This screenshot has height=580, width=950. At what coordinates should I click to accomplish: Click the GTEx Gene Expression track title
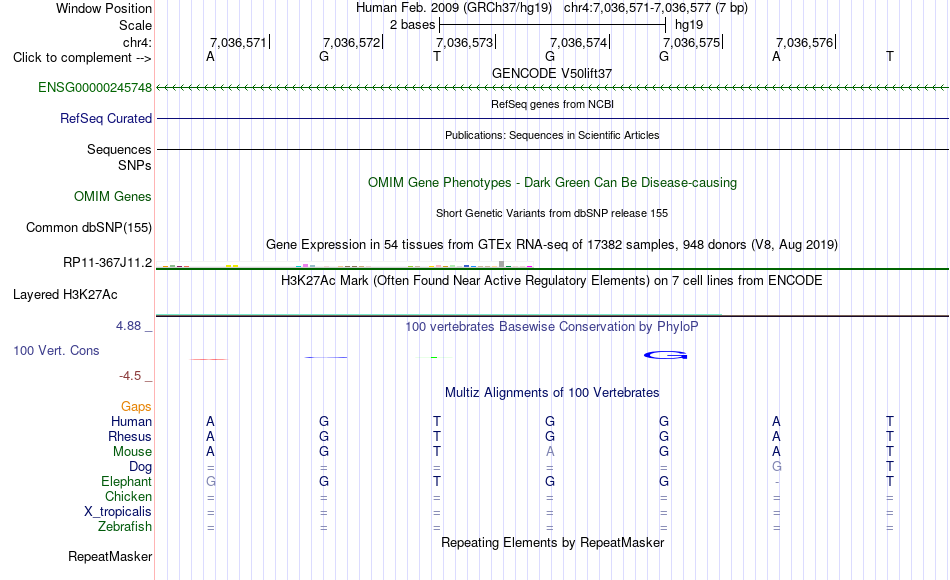tap(552, 245)
